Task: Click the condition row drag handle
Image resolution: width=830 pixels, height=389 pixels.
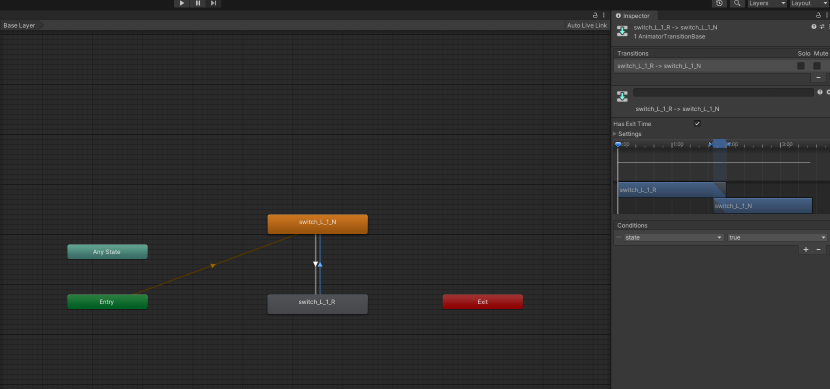Action: pos(619,238)
